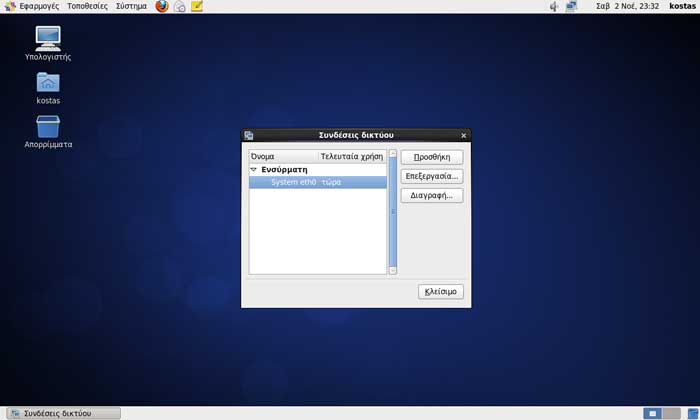Click the scrollbar down arrow
The width and height of the screenshot is (700, 420).
[393, 270]
